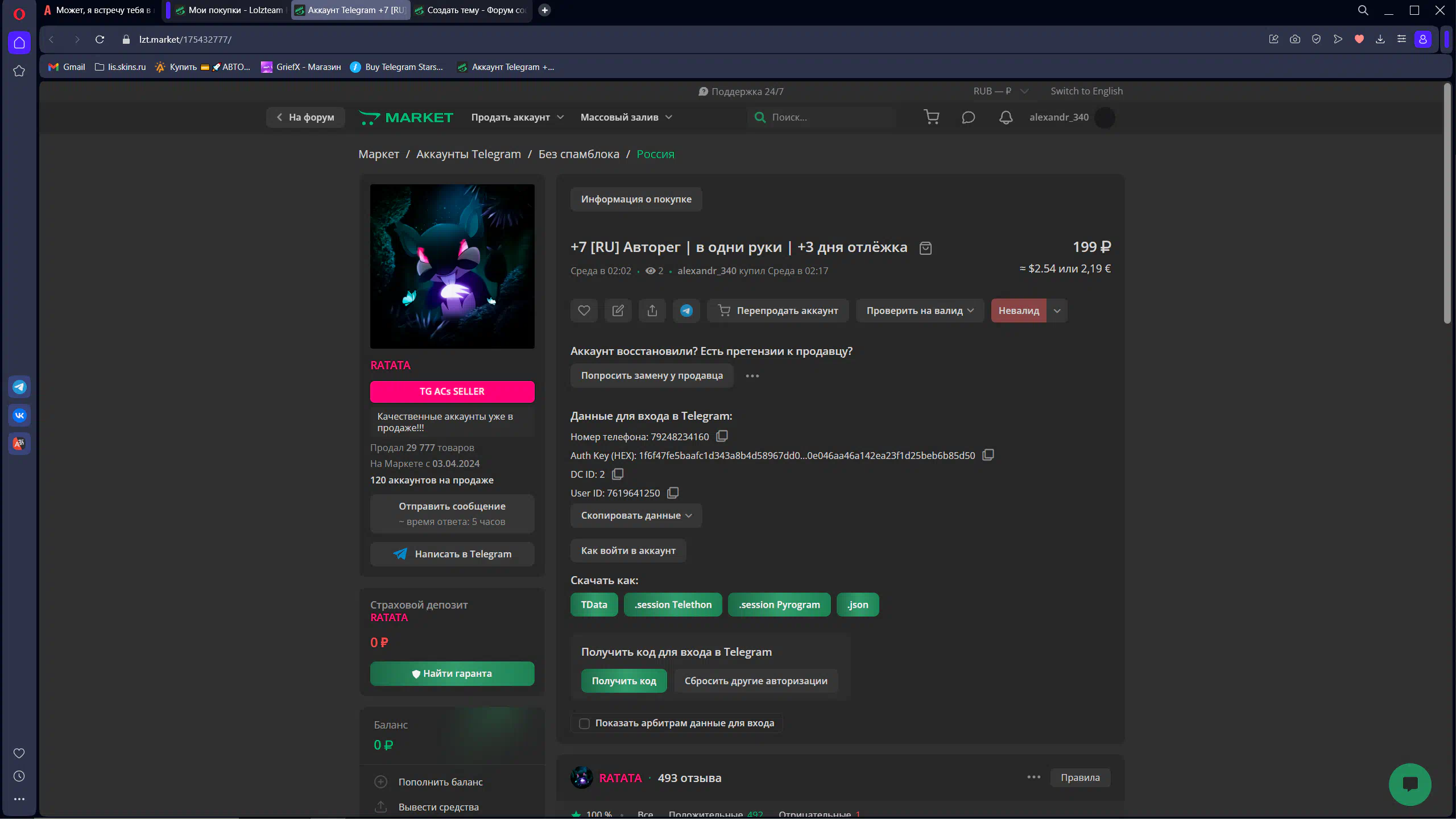
Task: Open sidebar heart pinboards icon
Action: tap(19, 753)
